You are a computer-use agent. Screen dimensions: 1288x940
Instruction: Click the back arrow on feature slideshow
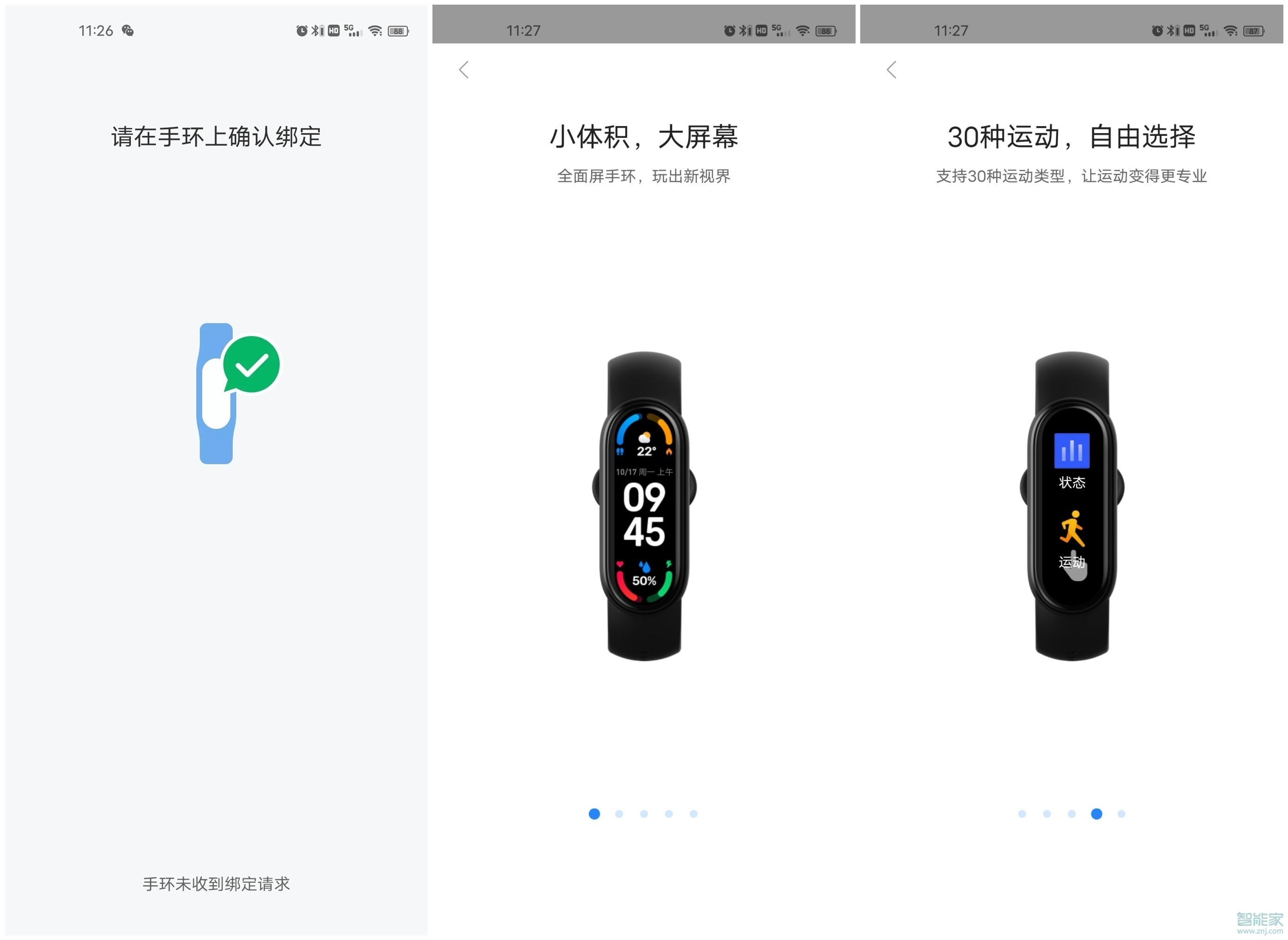(x=464, y=69)
